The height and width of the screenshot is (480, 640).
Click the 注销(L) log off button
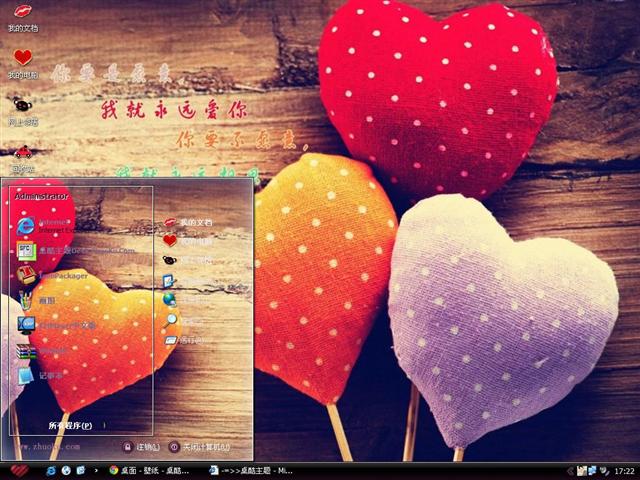click(141, 447)
